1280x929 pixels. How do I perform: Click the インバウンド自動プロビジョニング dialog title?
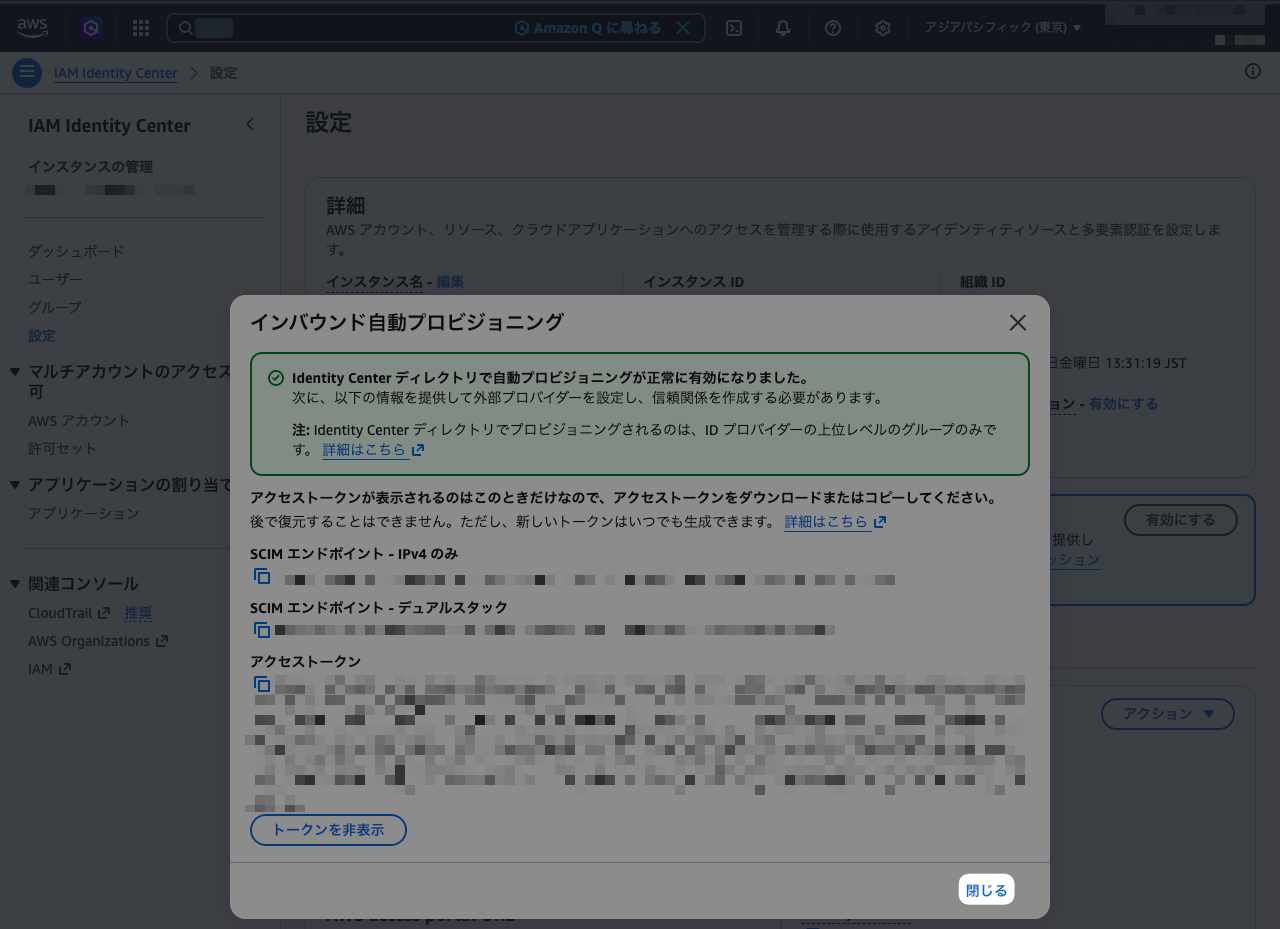point(407,322)
